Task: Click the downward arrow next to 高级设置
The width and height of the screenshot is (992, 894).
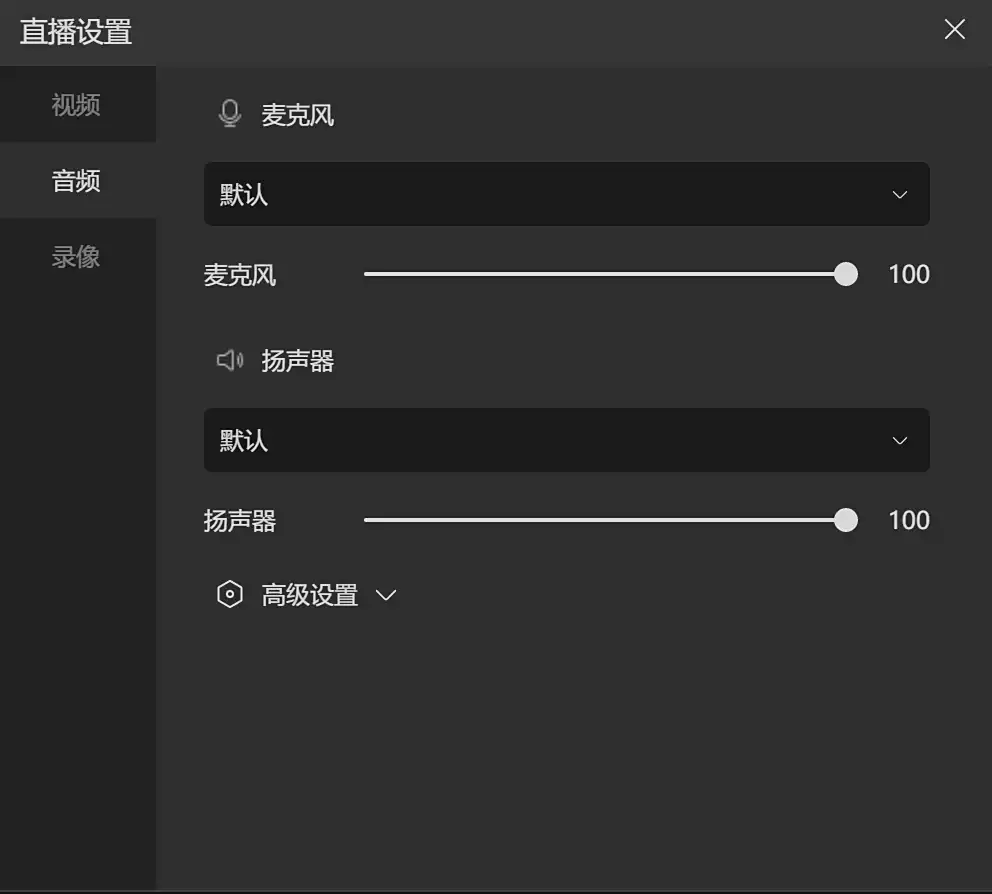Action: tap(388, 594)
